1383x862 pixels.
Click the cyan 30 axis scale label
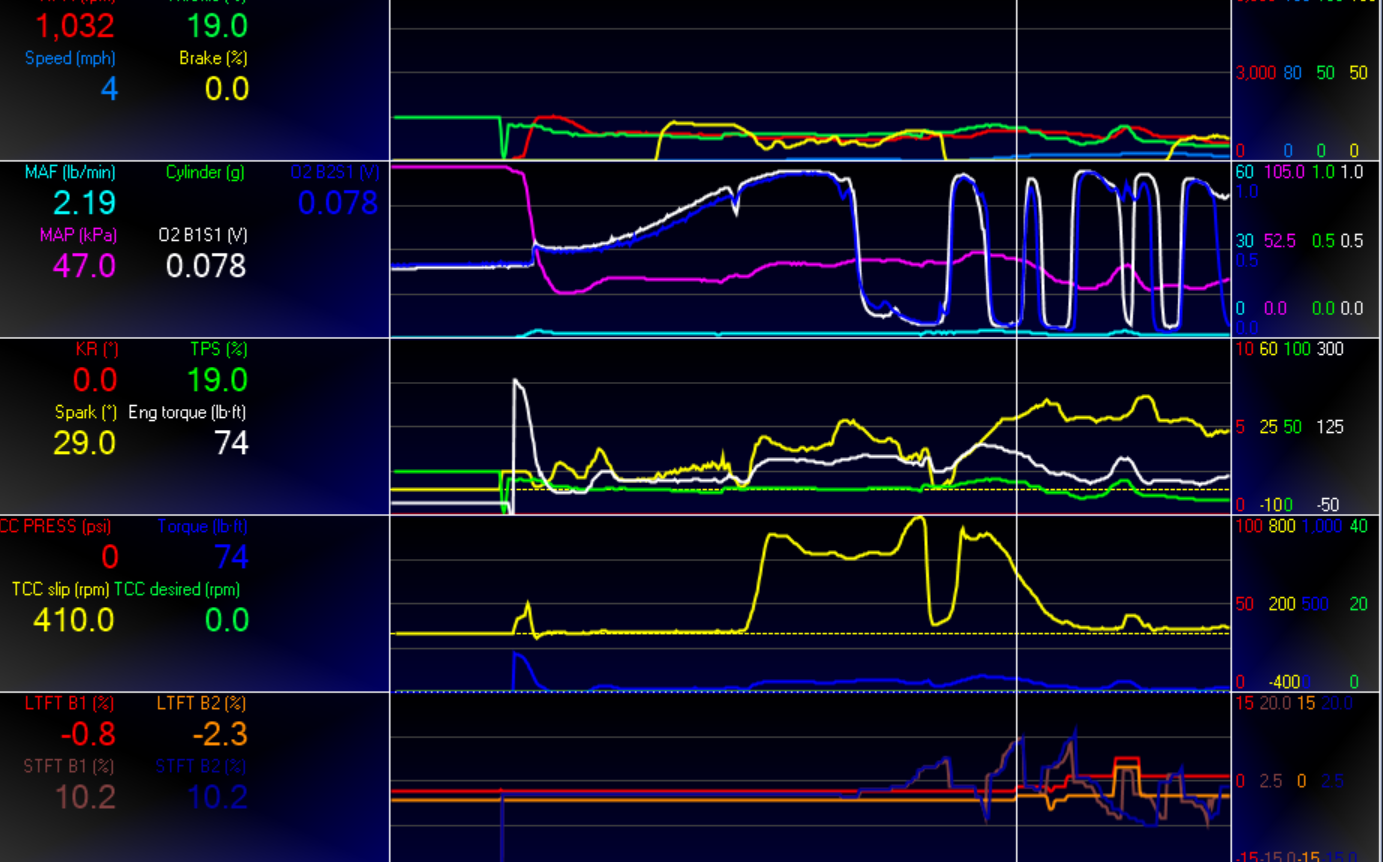click(x=1245, y=241)
